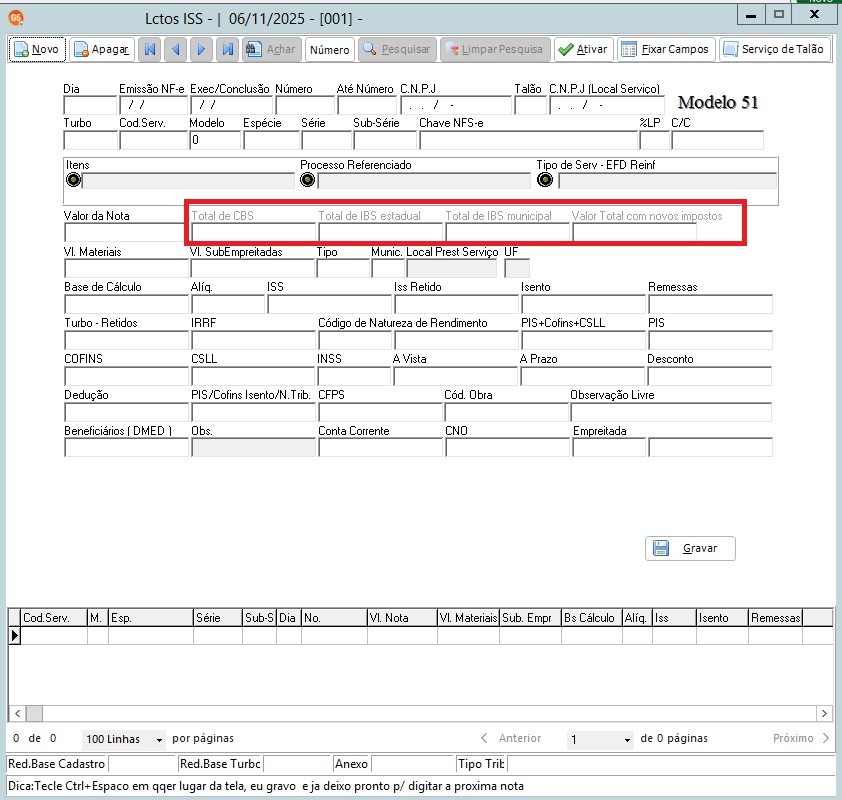
Task: Toggle Tipo de Serv - EFD Reinf round button
Action: (545, 180)
